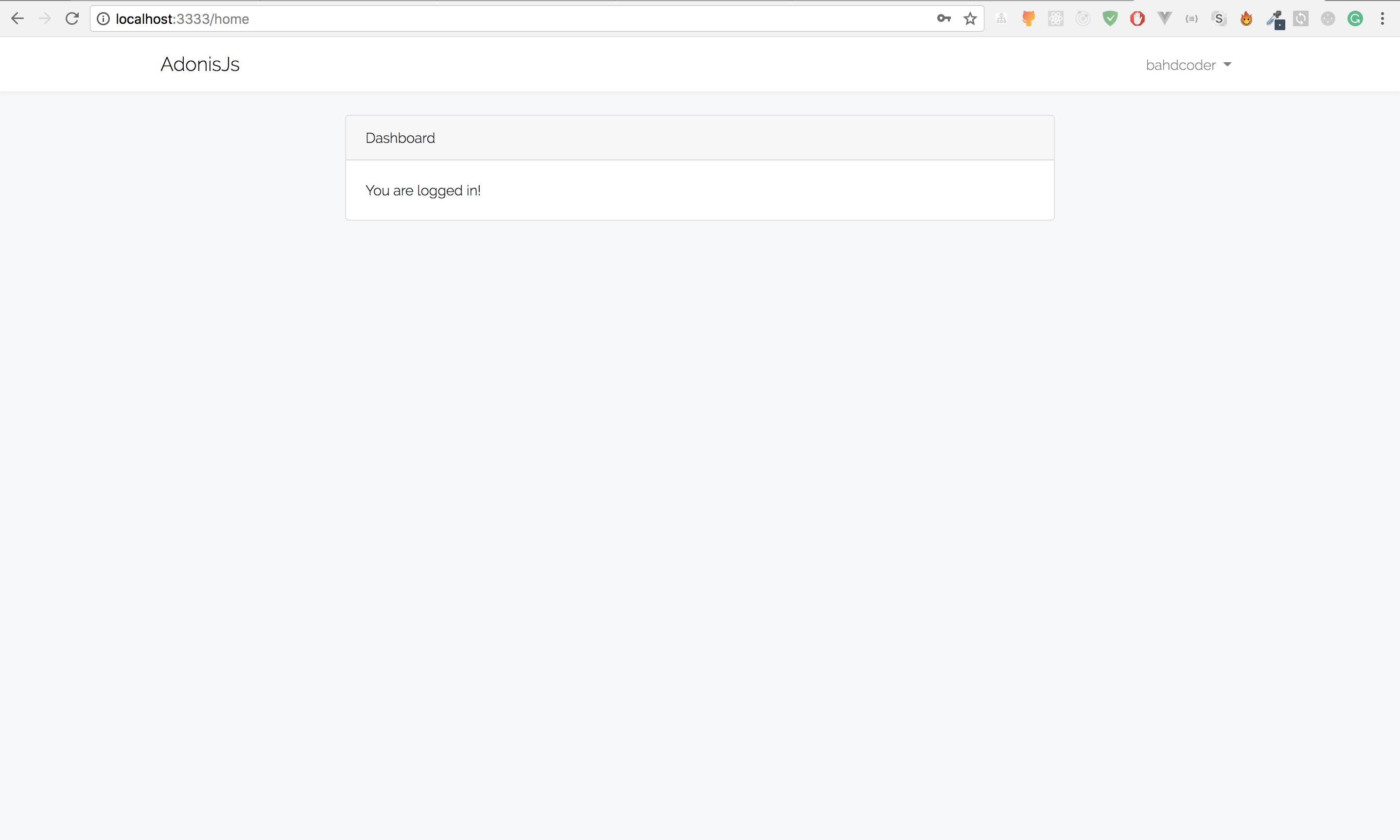Image resolution: width=1400 pixels, height=840 pixels.
Task: Click the green Grammarly extension icon
Action: 1355,18
